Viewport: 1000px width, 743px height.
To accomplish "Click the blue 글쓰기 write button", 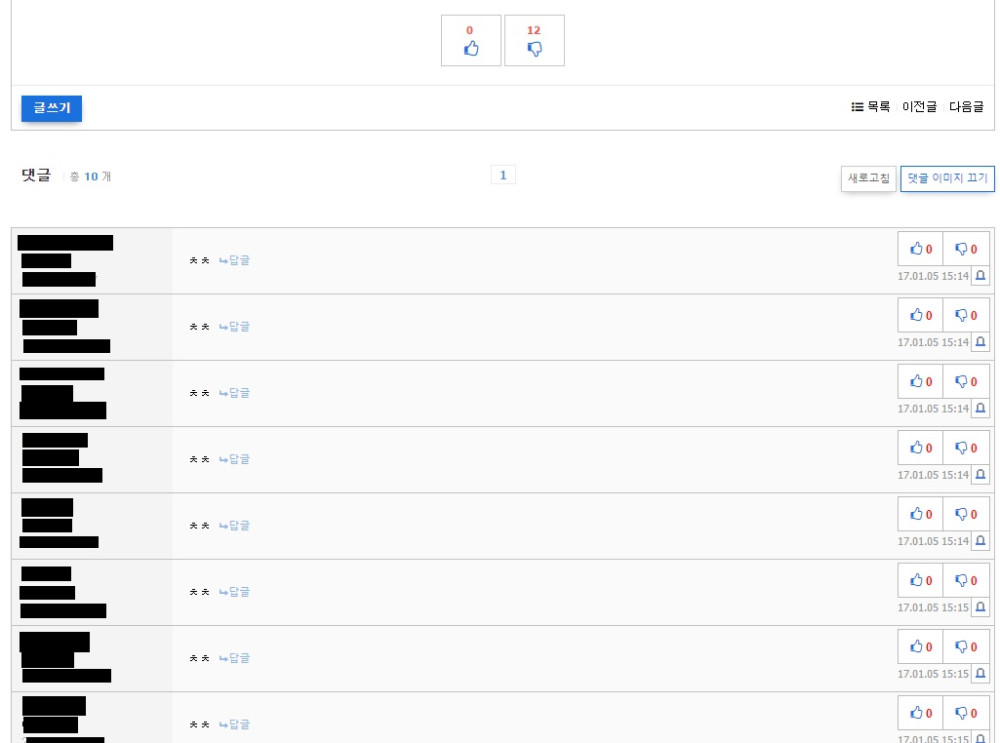I will tap(52, 108).
